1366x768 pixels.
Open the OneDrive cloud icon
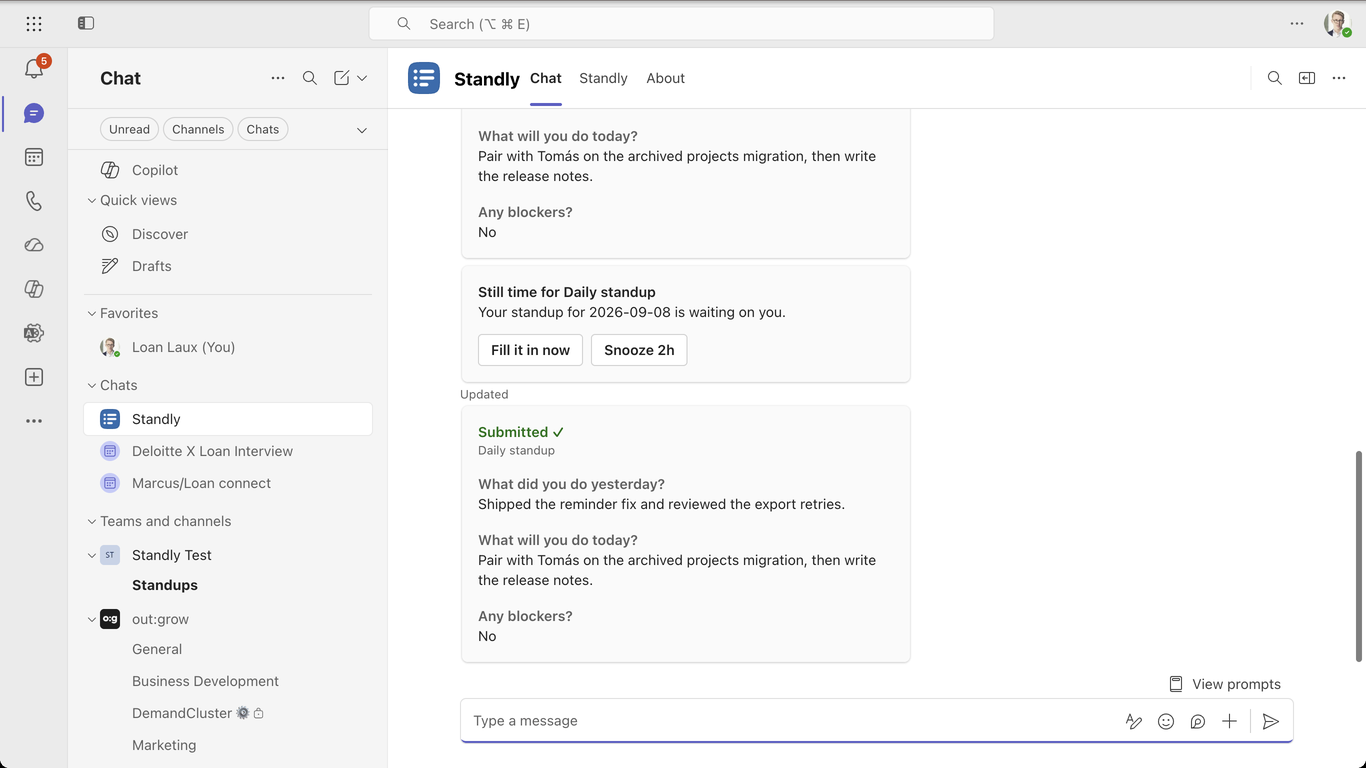point(34,245)
